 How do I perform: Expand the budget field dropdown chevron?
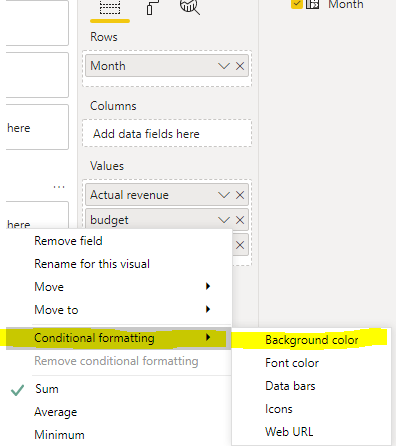point(224,220)
